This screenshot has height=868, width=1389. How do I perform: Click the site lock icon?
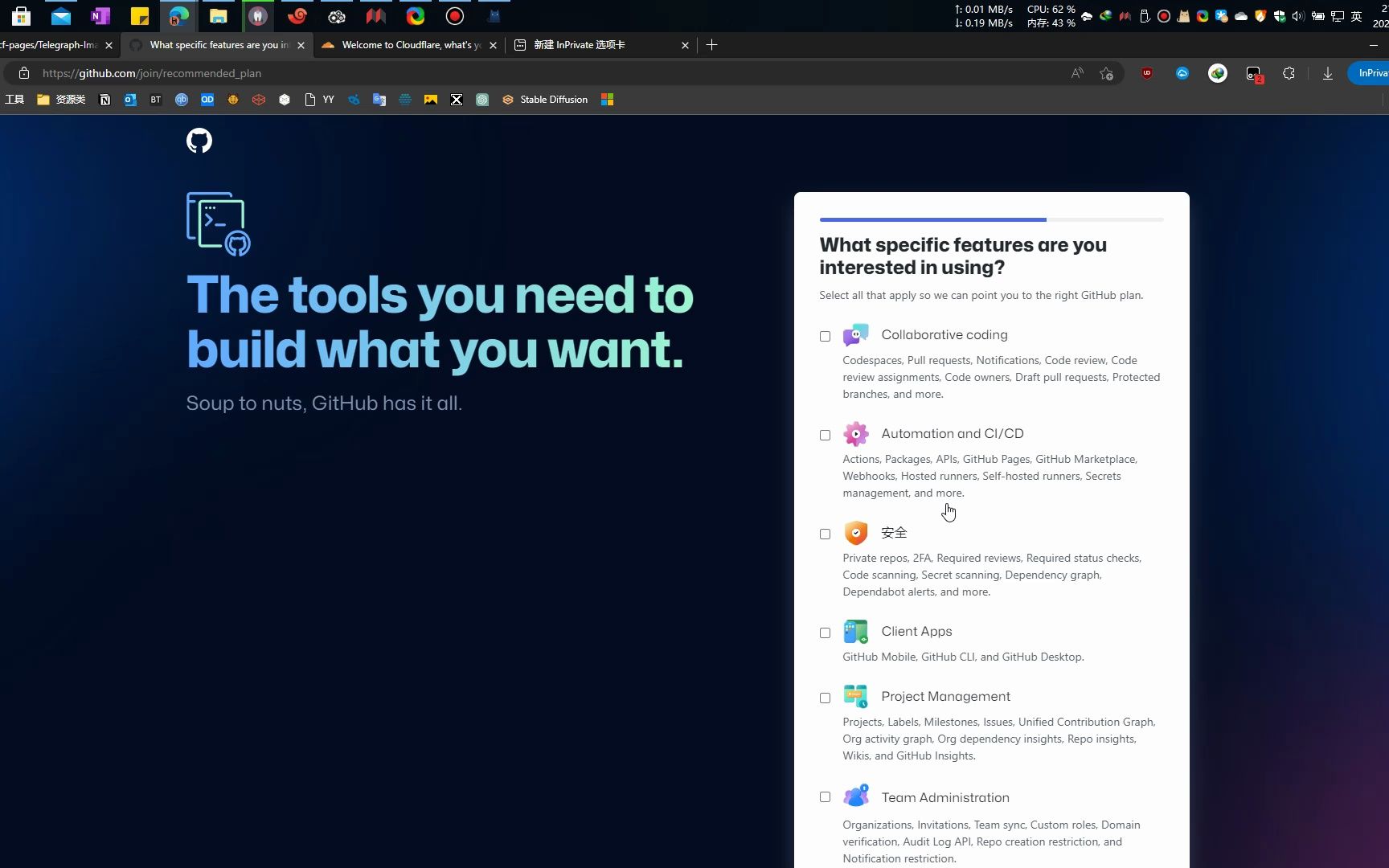[24, 73]
